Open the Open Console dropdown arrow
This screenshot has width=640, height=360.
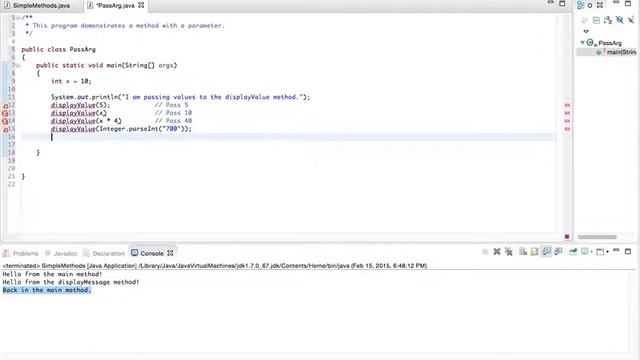pos(607,252)
